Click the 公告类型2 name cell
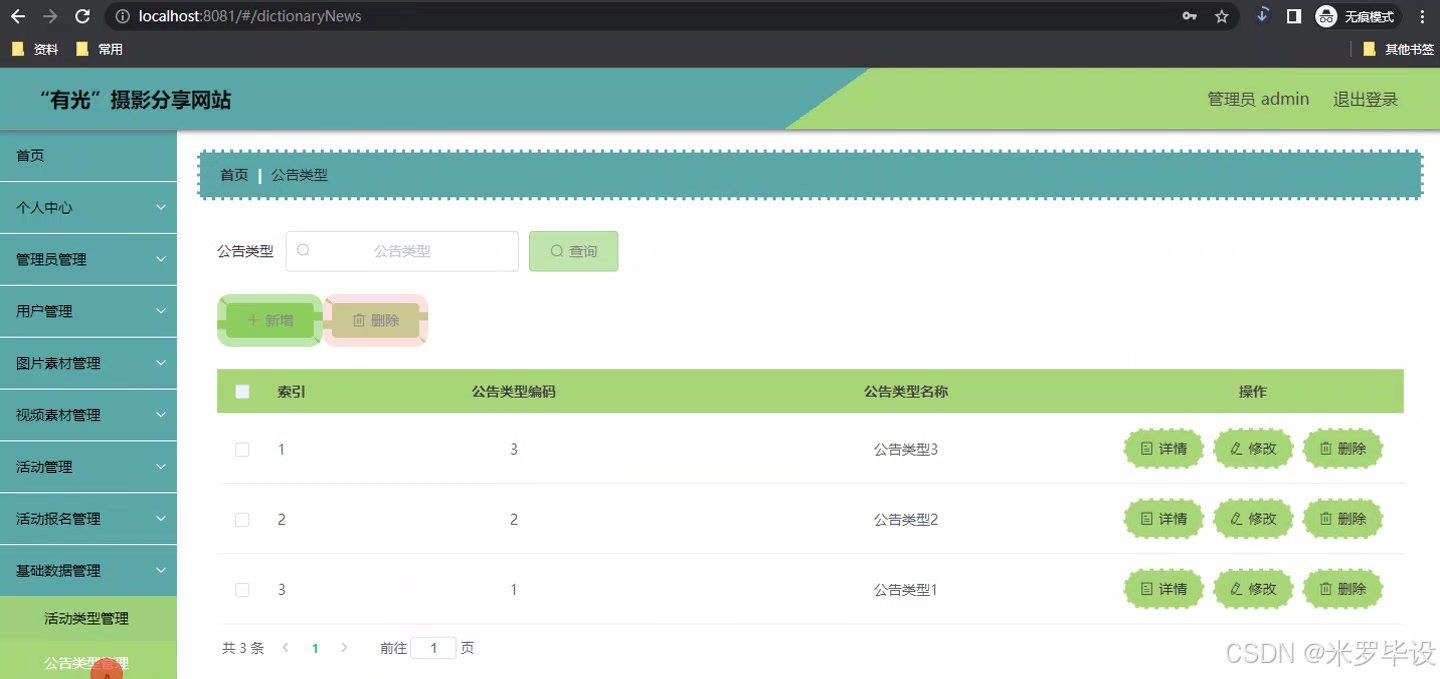1440x679 pixels. [x=906, y=520]
